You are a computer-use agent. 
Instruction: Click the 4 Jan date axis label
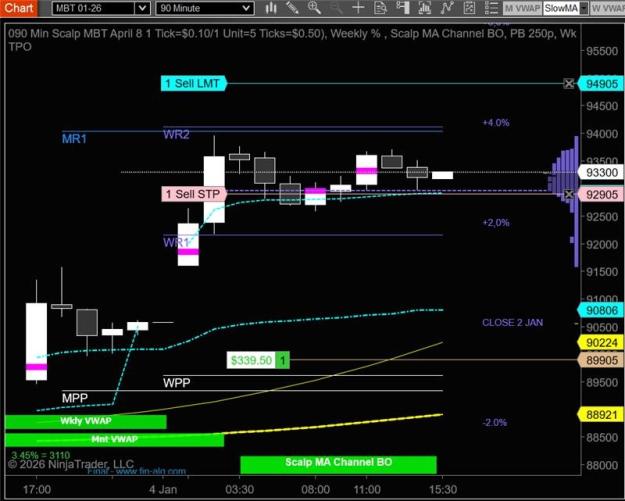(x=163, y=489)
